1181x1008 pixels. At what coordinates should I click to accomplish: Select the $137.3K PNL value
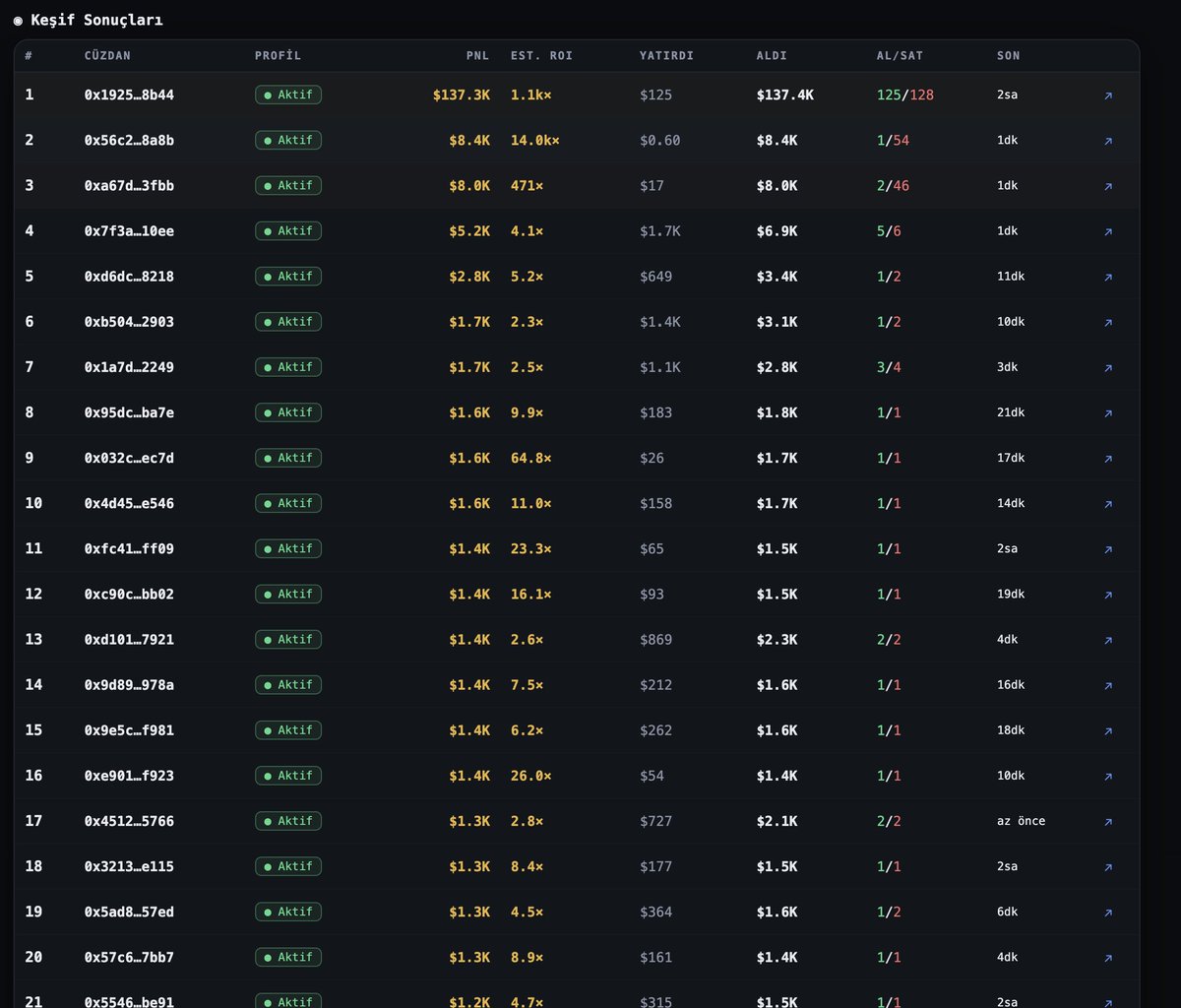pyautogui.click(x=461, y=95)
